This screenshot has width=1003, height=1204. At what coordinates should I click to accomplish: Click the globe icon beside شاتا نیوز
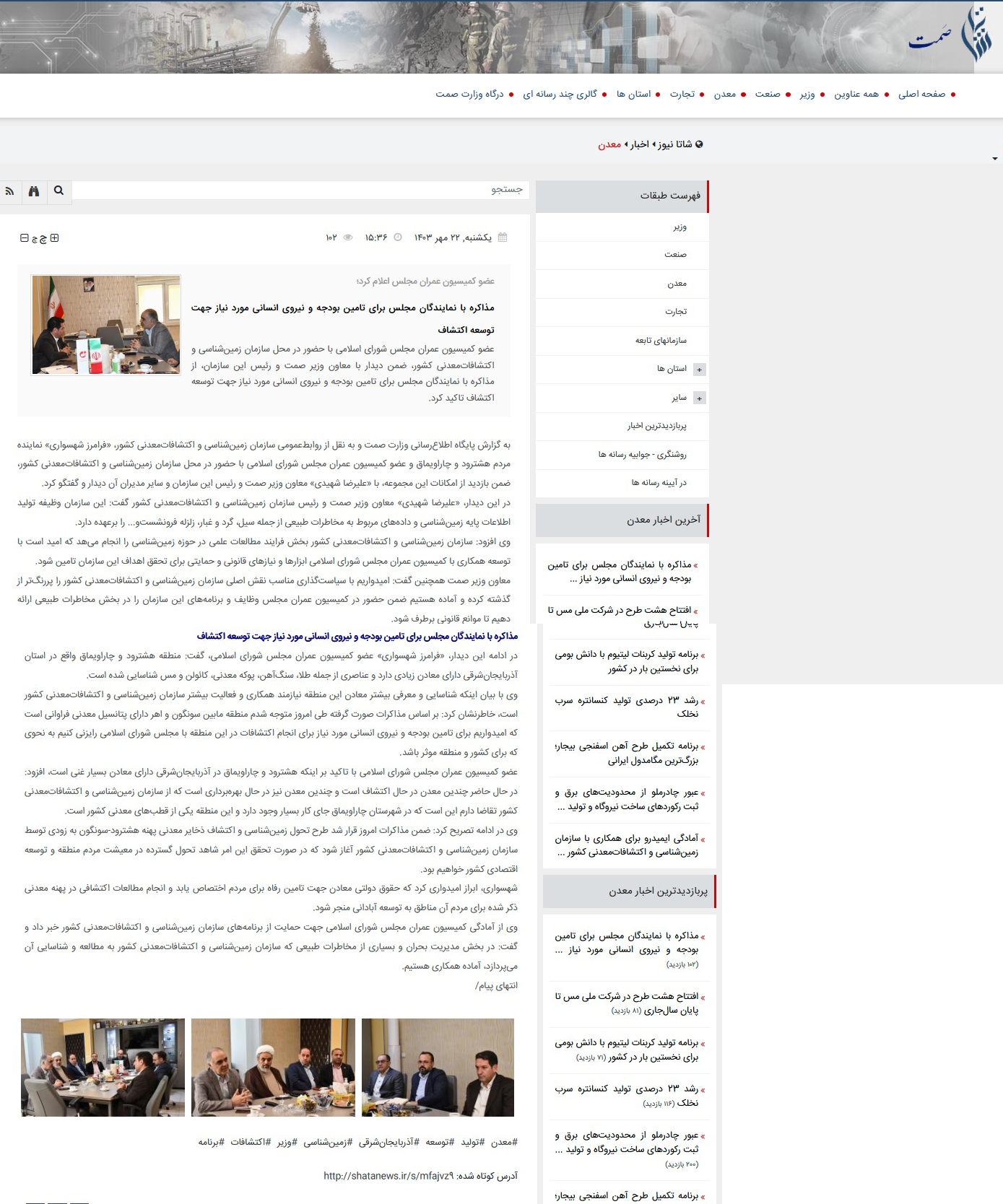coord(699,144)
